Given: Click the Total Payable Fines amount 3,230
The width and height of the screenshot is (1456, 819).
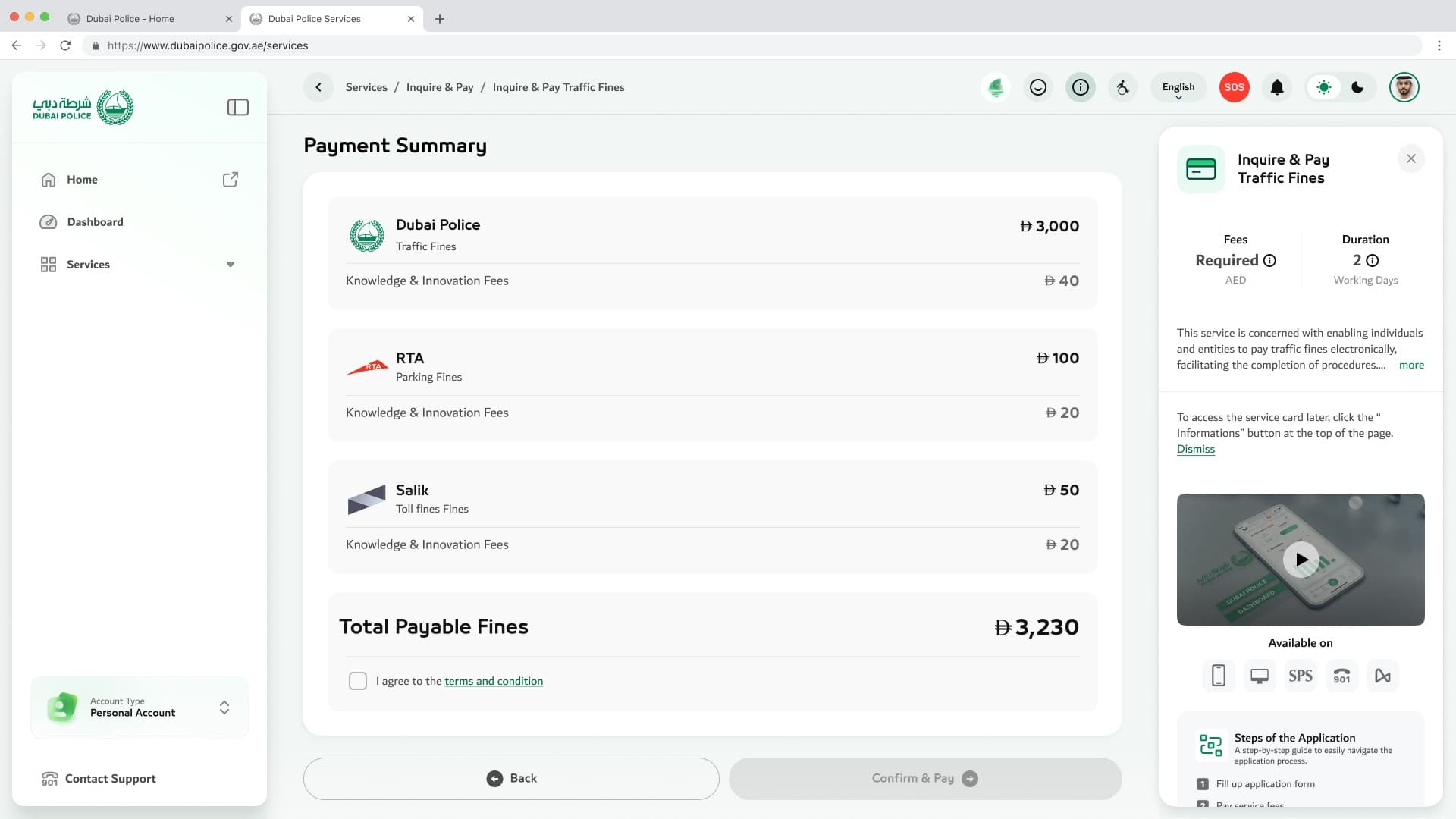Looking at the screenshot, I should [x=1037, y=627].
